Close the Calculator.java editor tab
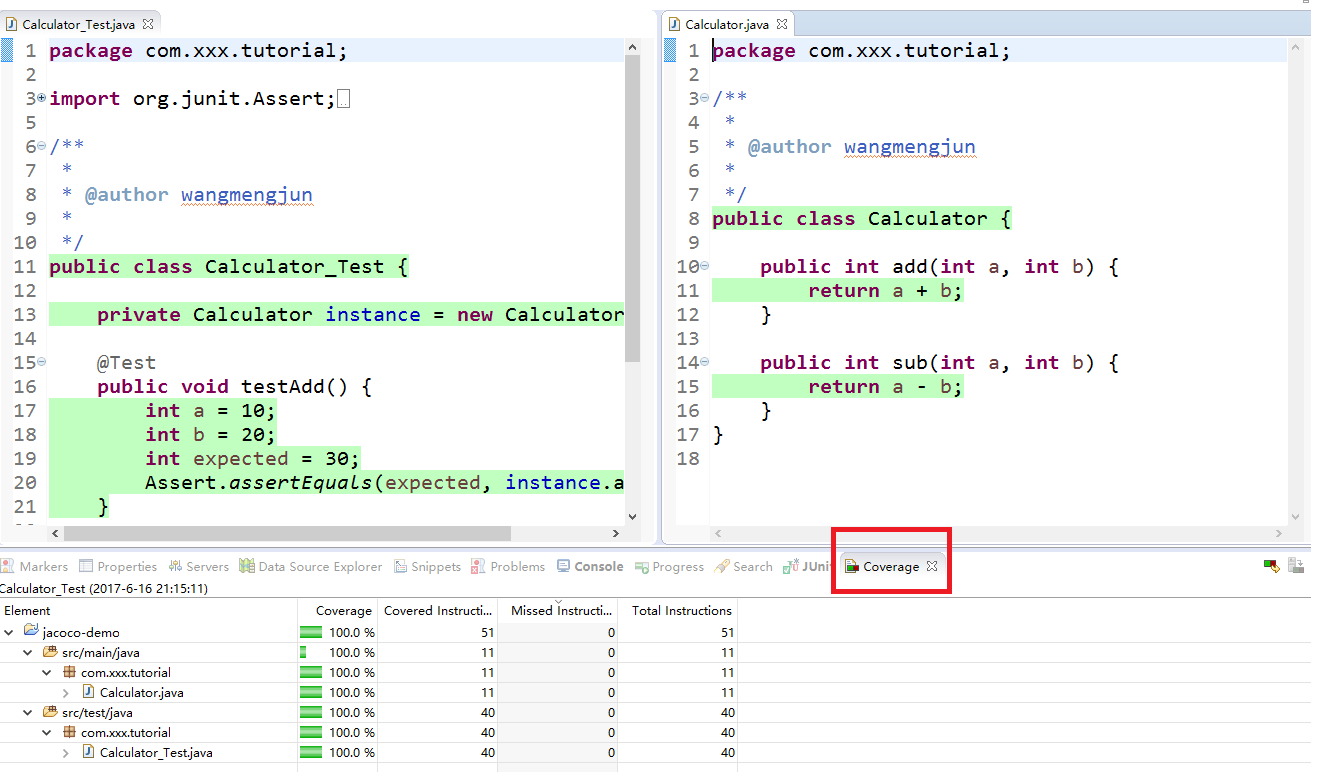This screenshot has width=1322, height=772. pyautogui.click(x=782, y=24)
